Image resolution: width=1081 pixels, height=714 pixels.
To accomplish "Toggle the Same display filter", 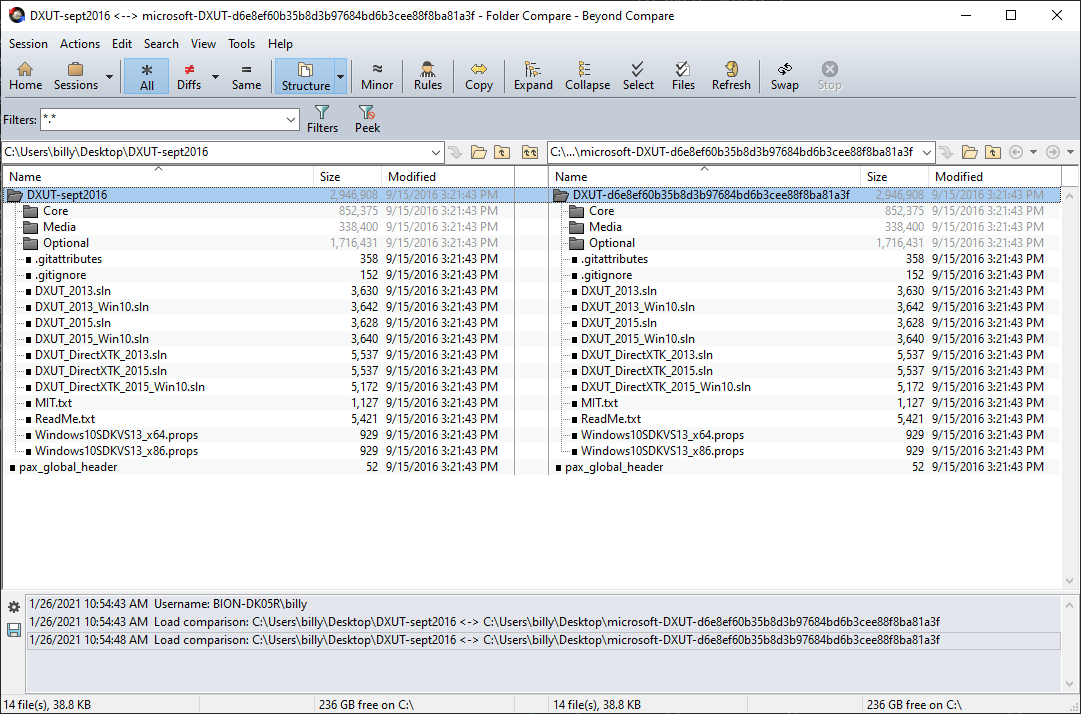I will pos(246,76).
